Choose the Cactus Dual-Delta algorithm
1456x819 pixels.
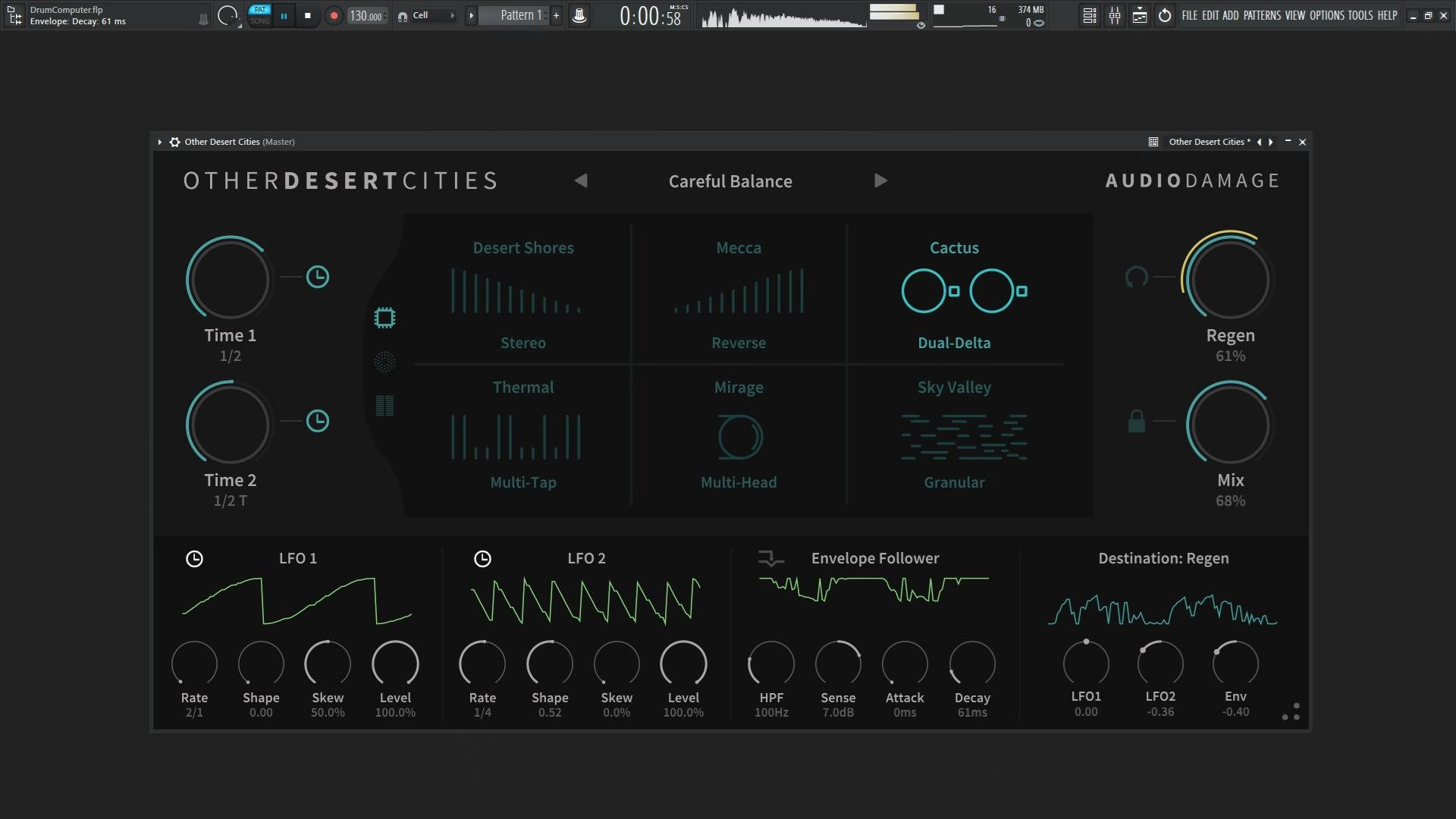pyautogui.click(x=954, y=294)
